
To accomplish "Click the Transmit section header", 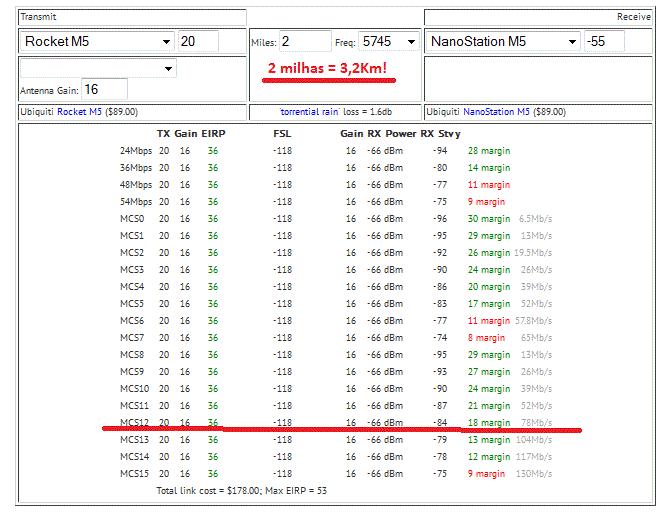I will [x=39, y=17].
